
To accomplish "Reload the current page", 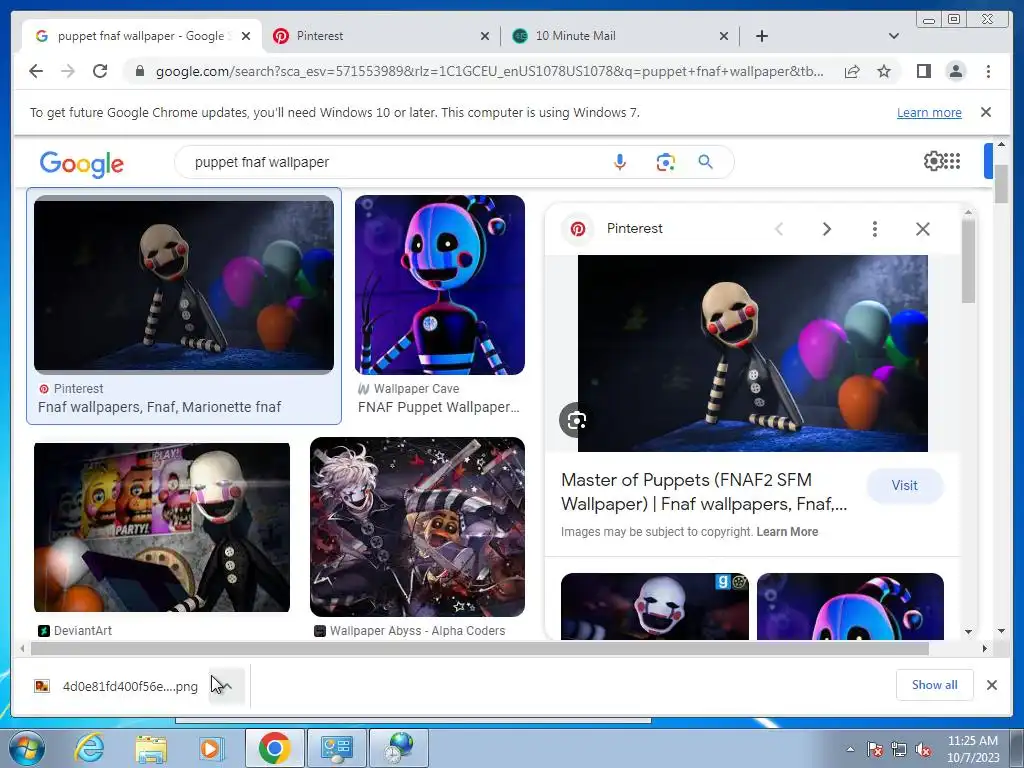I will pyautogui.click(x=100, y=71).
